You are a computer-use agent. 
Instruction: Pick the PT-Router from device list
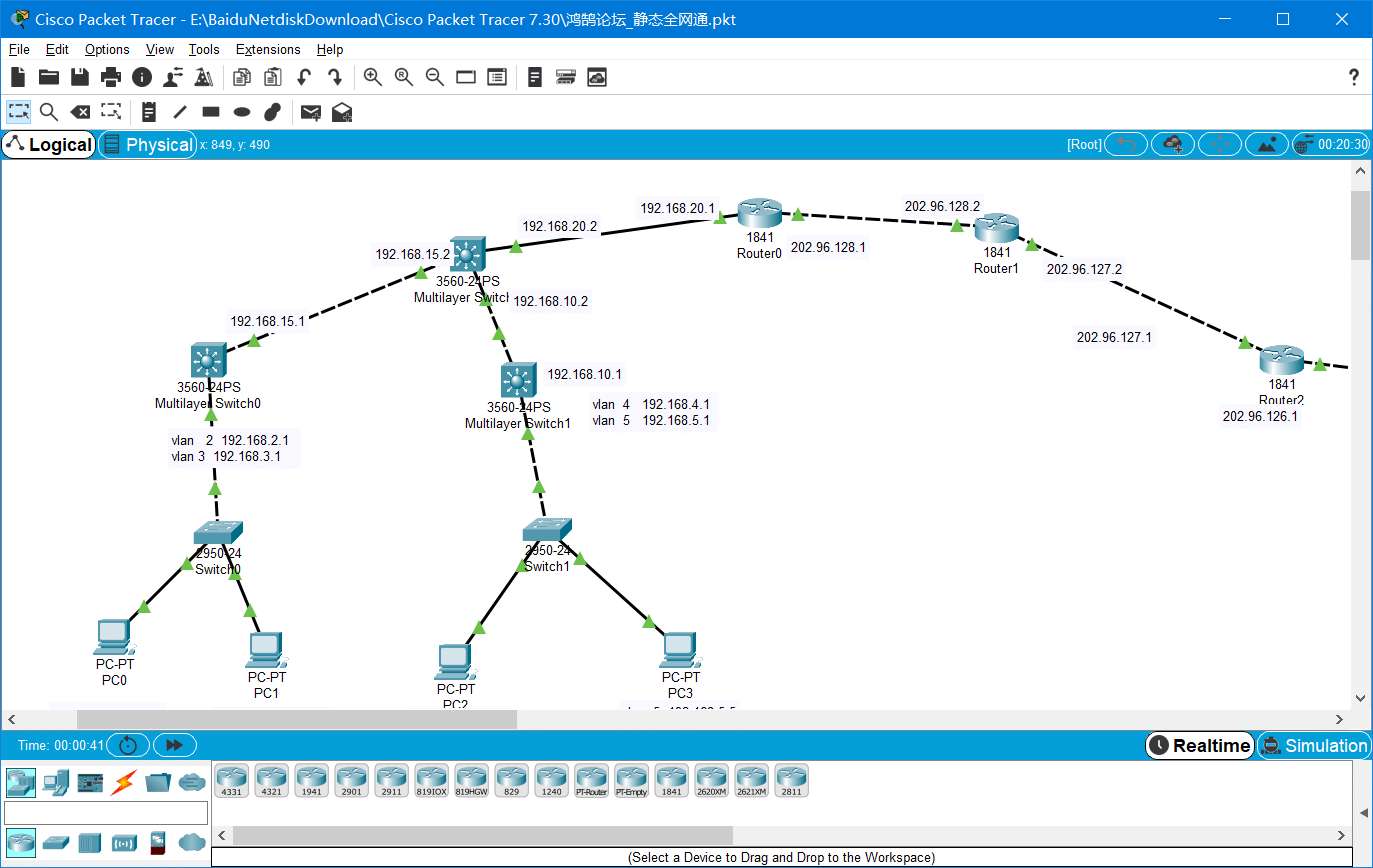[x=591, y=780]
